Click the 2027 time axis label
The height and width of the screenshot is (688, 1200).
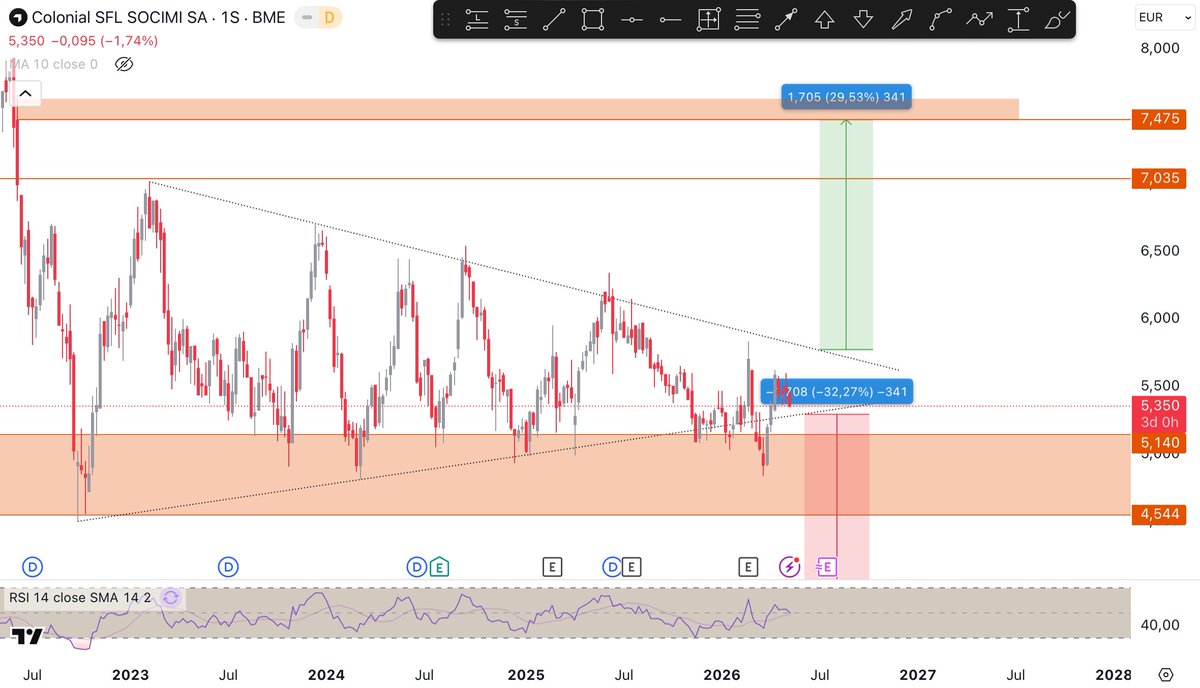pyautogui.click(x=918, y=675)
